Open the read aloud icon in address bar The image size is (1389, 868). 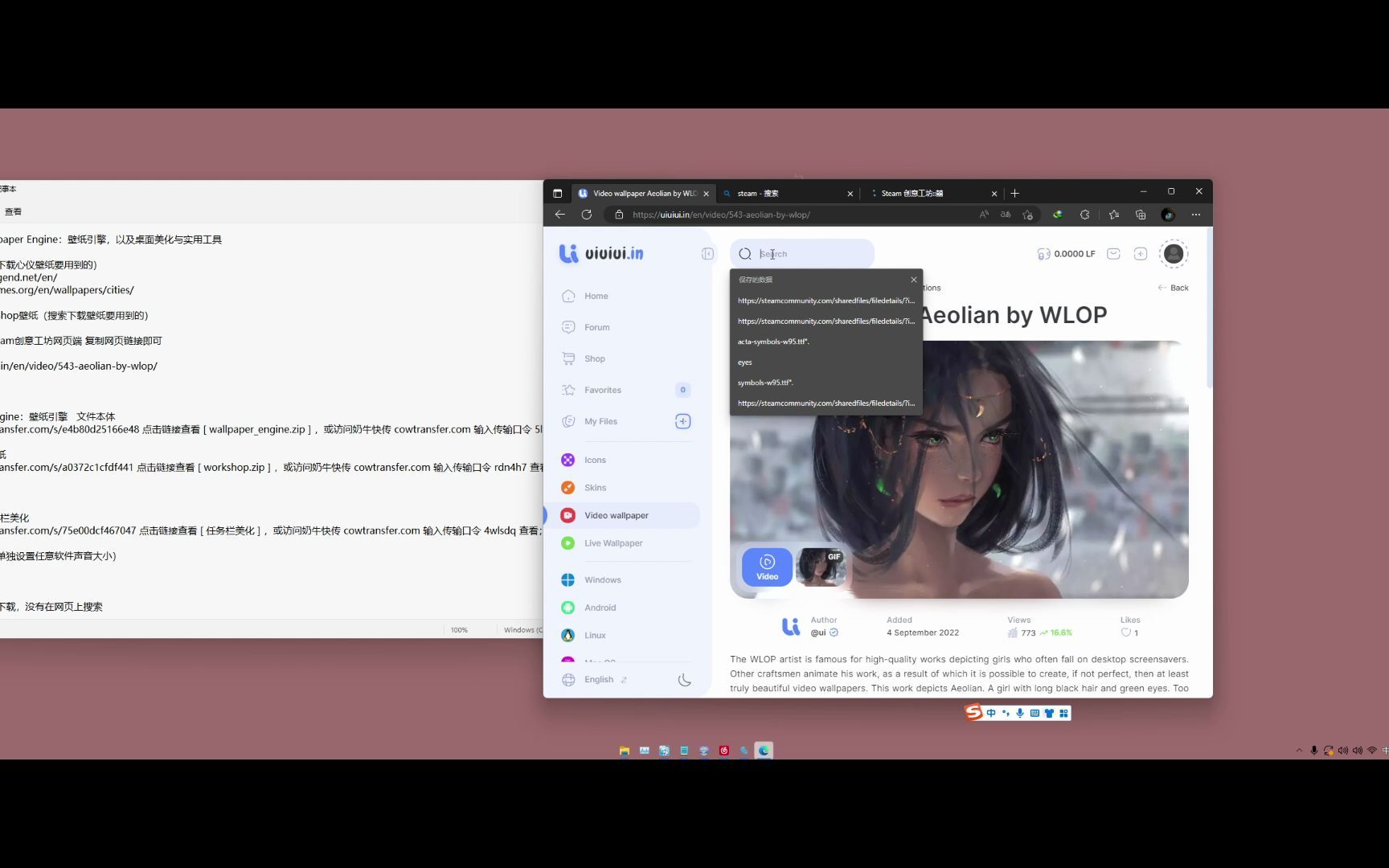click(984, 215)
